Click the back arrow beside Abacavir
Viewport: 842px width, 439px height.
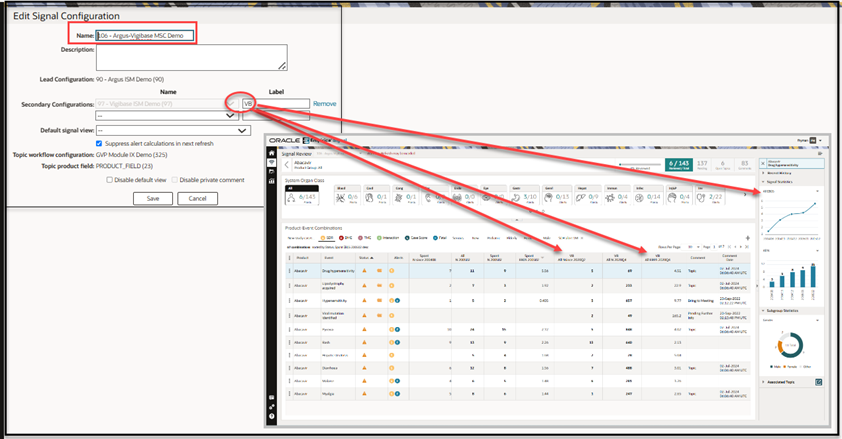coord(287,165)
